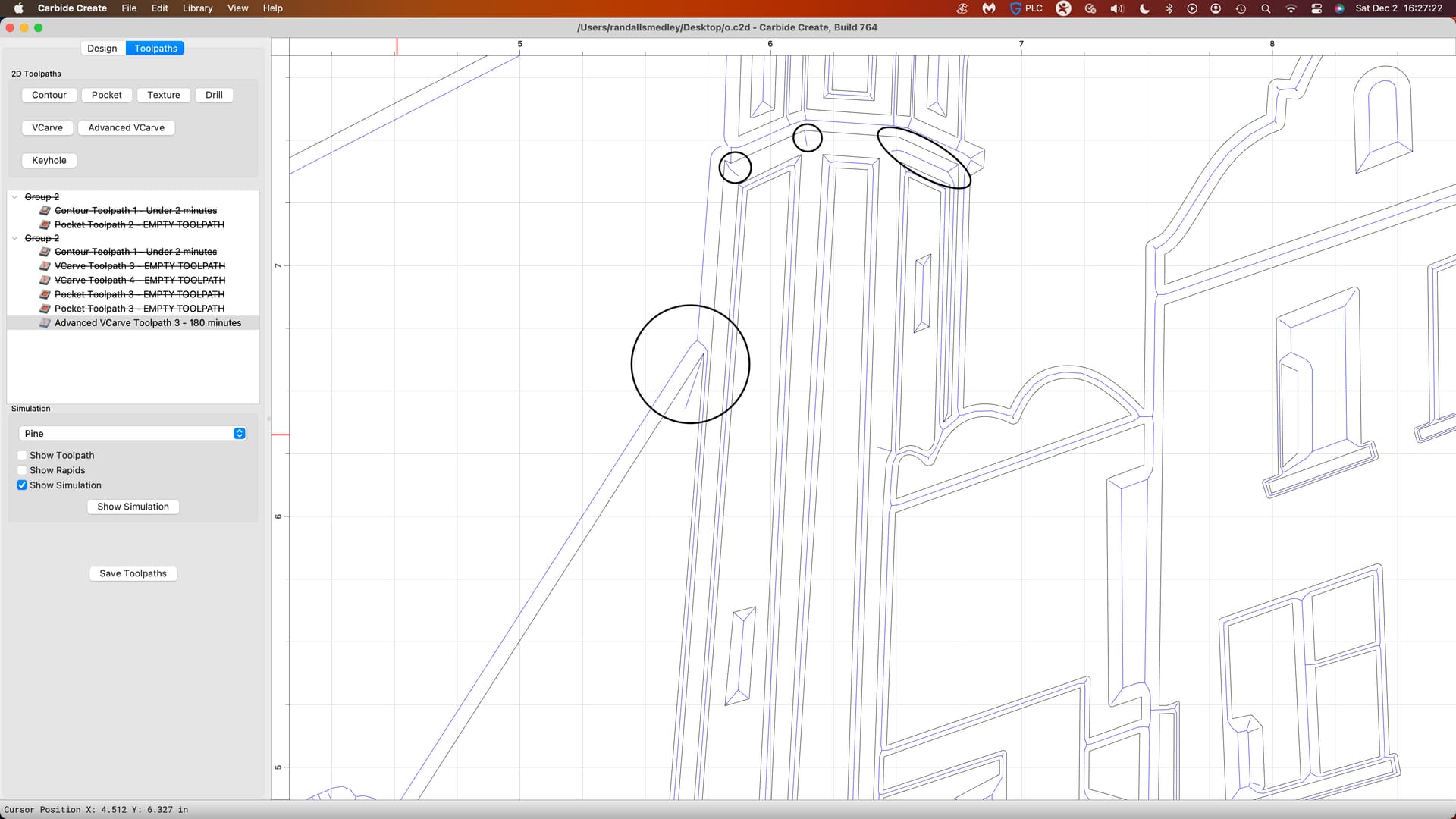Create an Advanced VCarve toolpath
This screenshot has height=819, width=1456.
click(x=126, y=128)
